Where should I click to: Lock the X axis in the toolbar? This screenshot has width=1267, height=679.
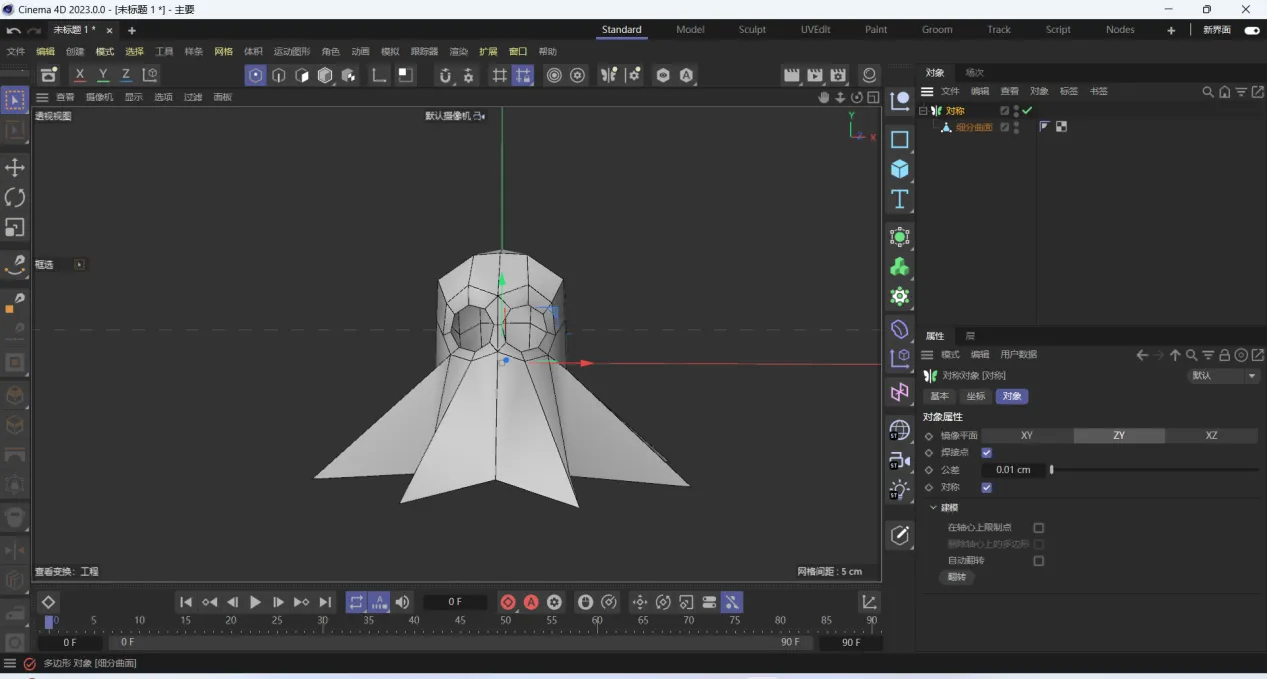coord(80,75)
